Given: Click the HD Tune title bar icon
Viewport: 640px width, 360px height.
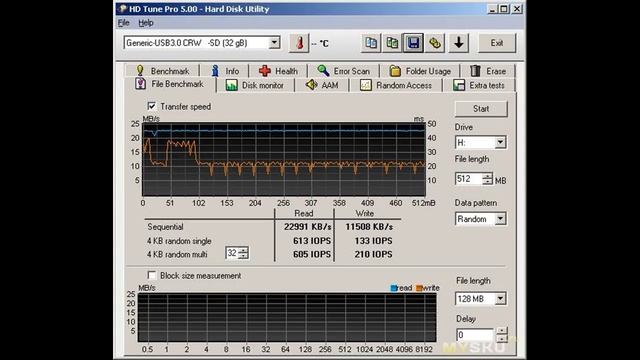Looking at the screenshot, I should pyautogui.click(x=122, y=9).
